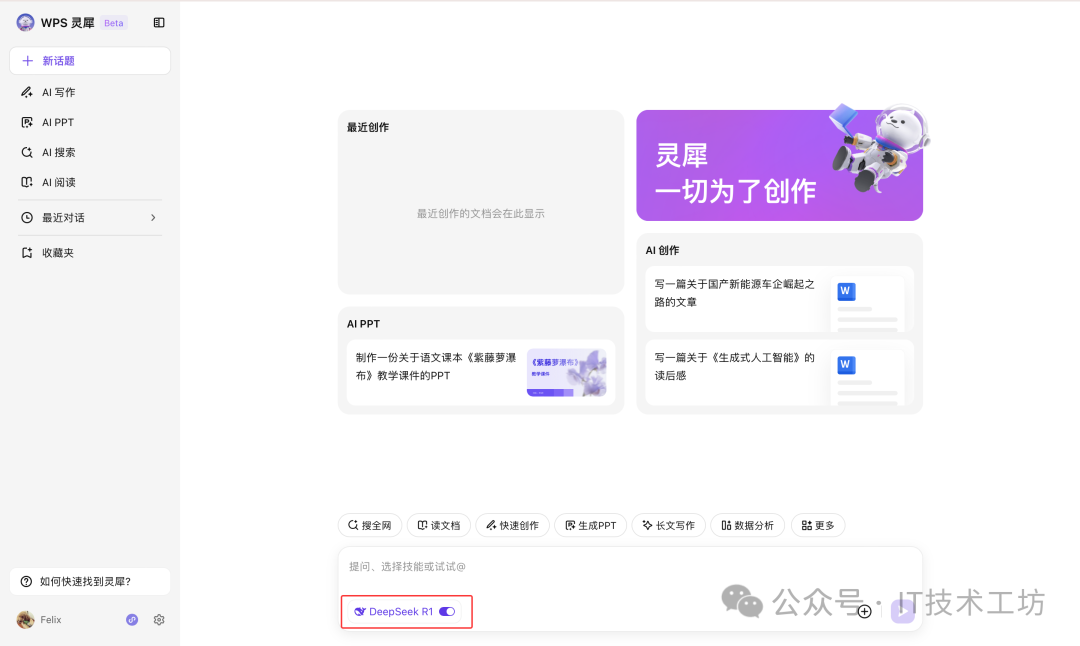Open the 收藏夹 favorites icon
The width and height of the screenshot is (1080, 646).
[27, 252]
